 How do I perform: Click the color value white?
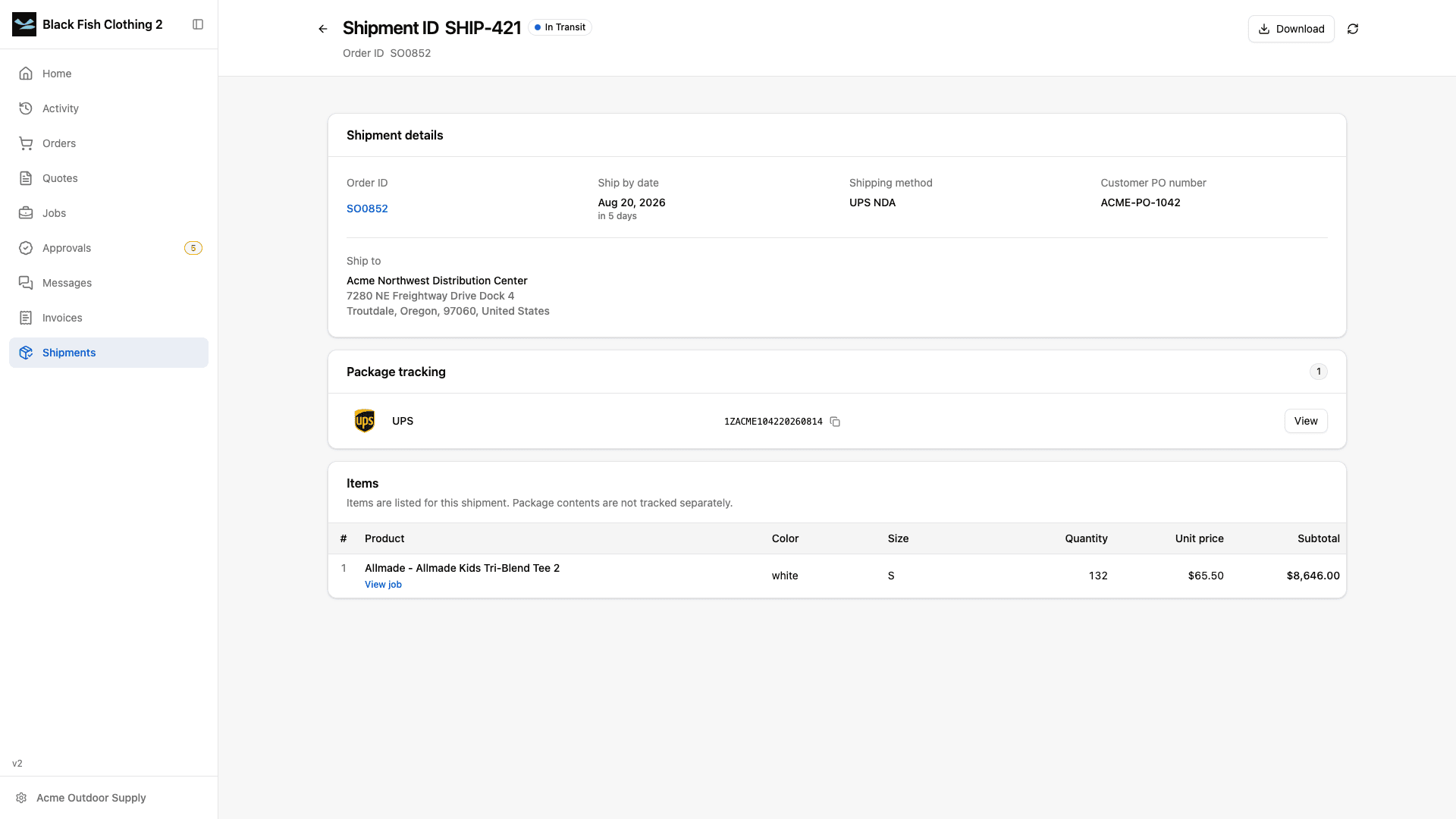pyautogui.click(x=785, y=576)
